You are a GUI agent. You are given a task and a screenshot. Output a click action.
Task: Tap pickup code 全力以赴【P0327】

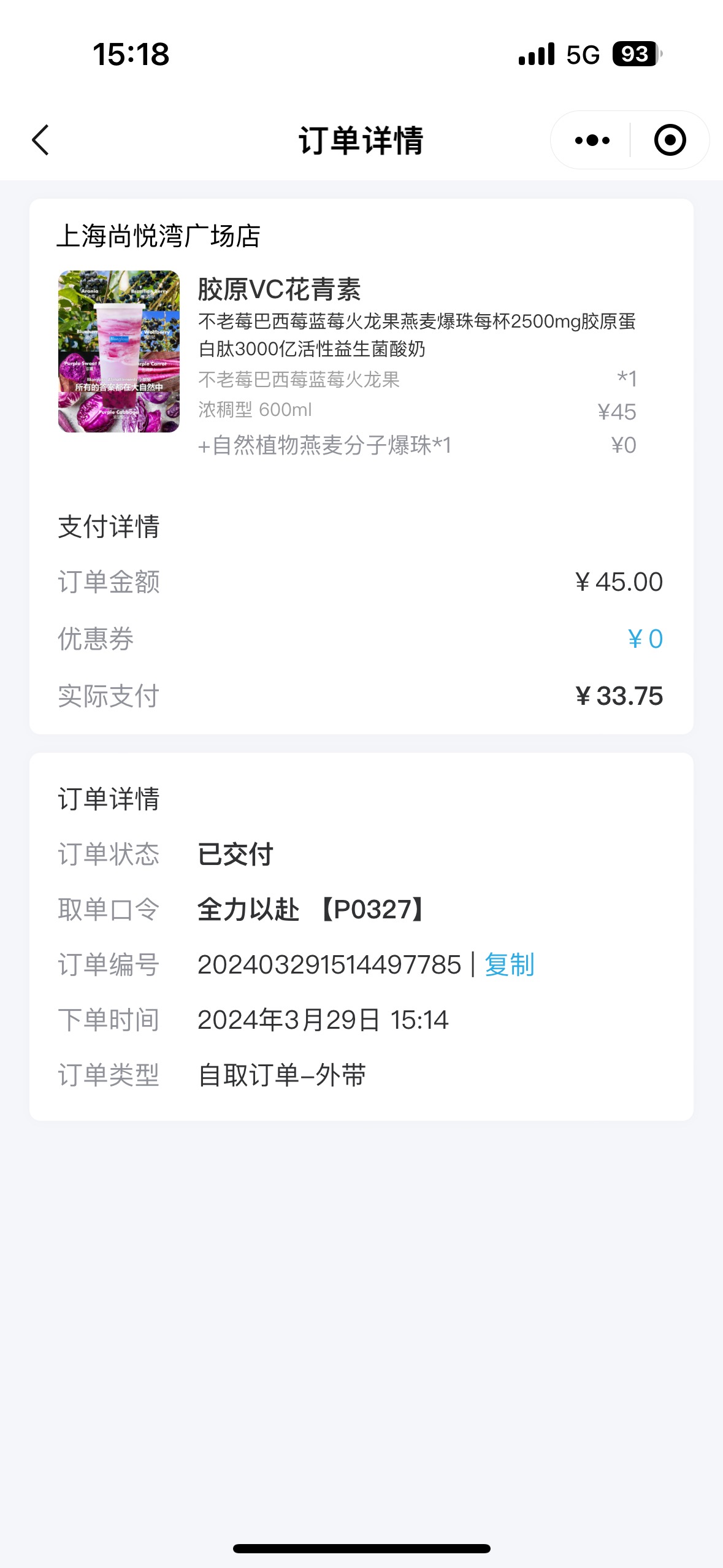click(312, 909)
